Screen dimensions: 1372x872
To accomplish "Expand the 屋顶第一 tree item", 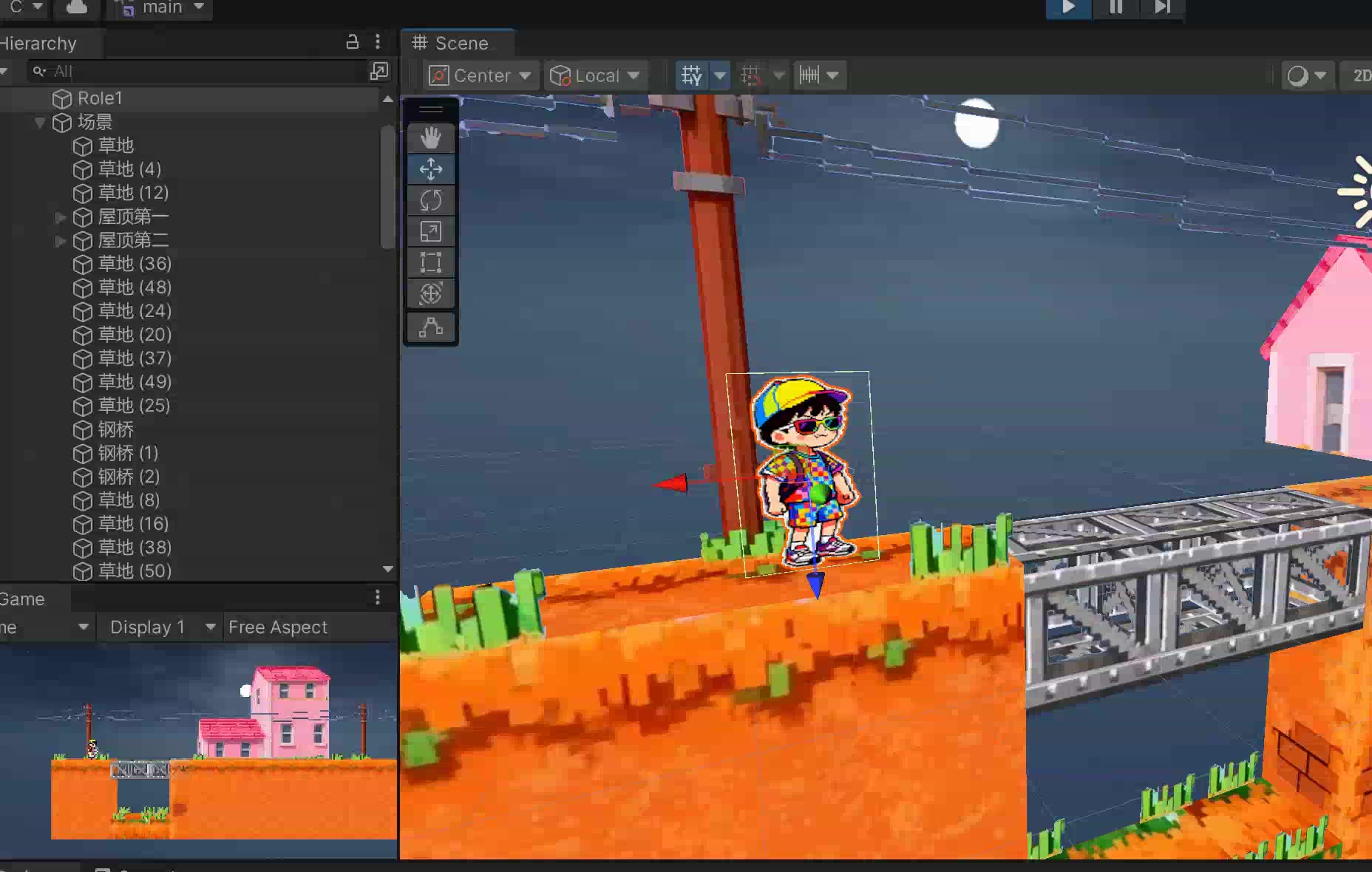I will (61, 217).
